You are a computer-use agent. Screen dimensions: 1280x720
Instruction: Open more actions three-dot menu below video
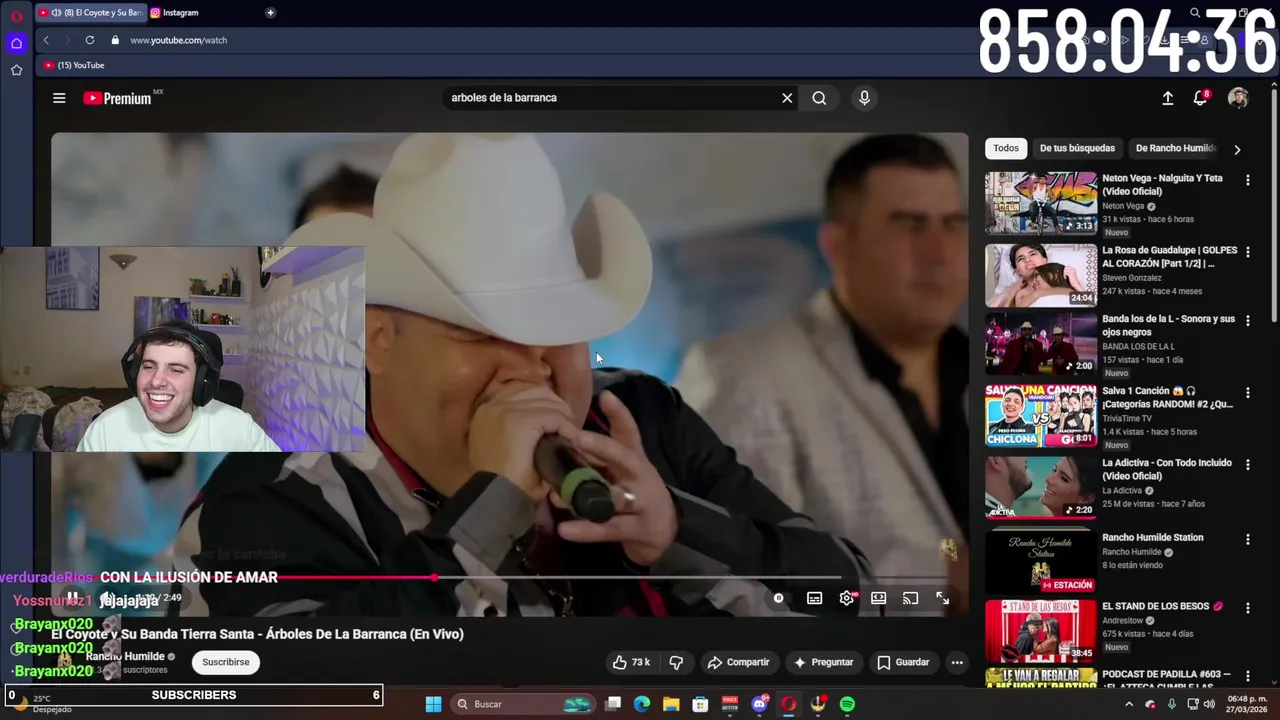pos(957,662)
